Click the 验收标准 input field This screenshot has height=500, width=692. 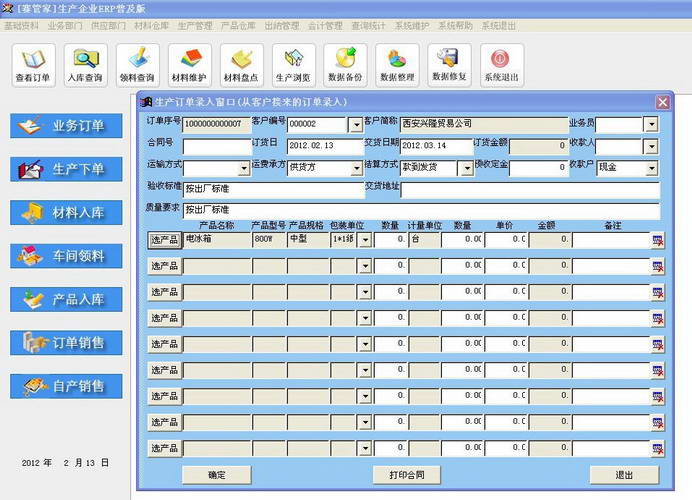[273, 190]
